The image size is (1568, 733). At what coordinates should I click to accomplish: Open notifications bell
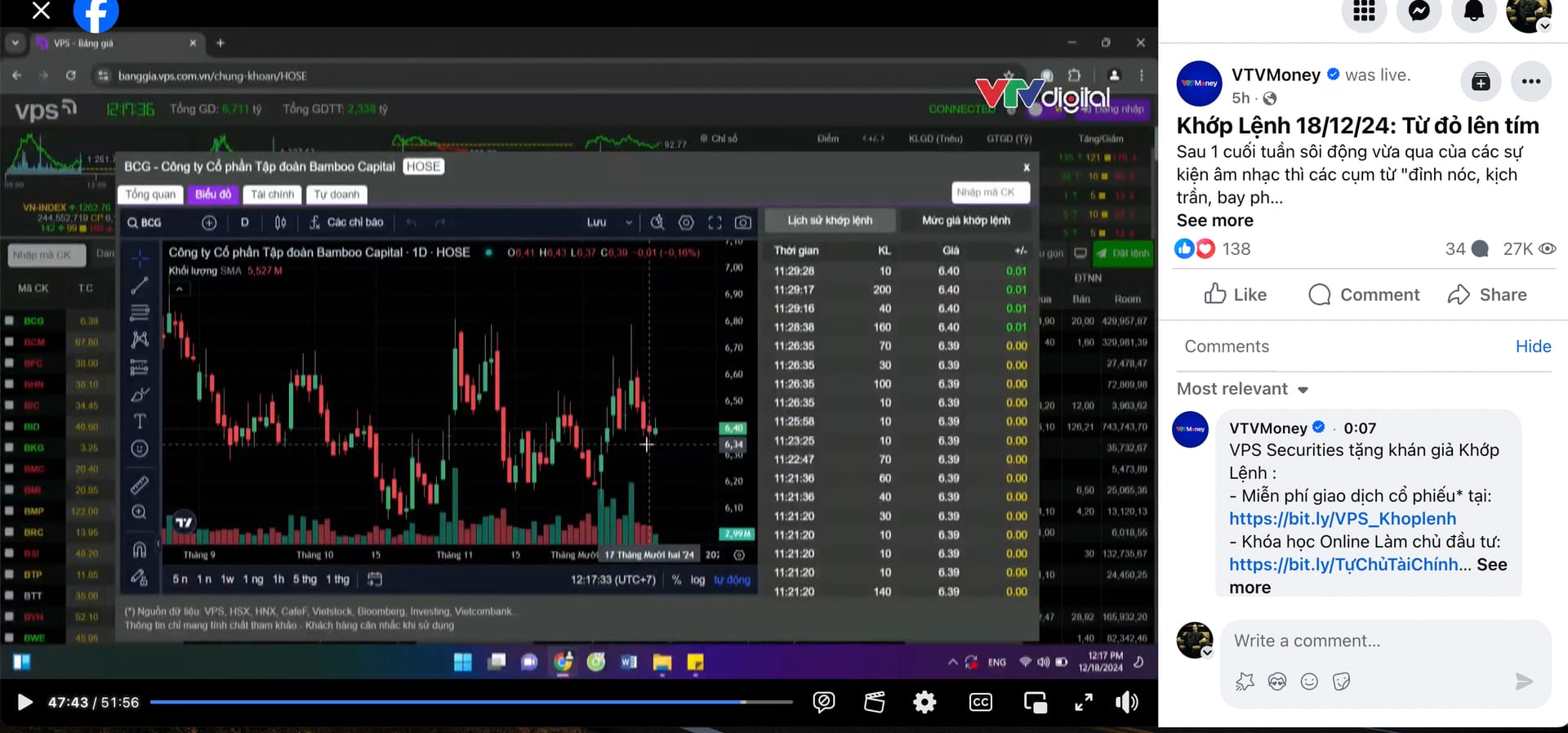tap(1473, 11)
